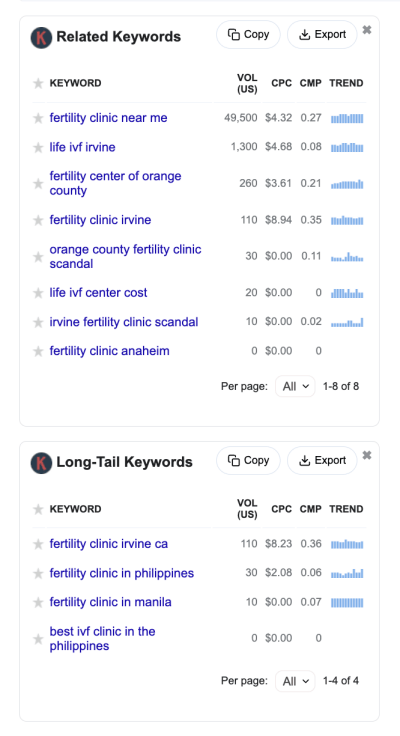Toggle star for 'fertility clinic in manila'
Image resolution: width=400 pixels, height=736 pixels.
(38, 603)
